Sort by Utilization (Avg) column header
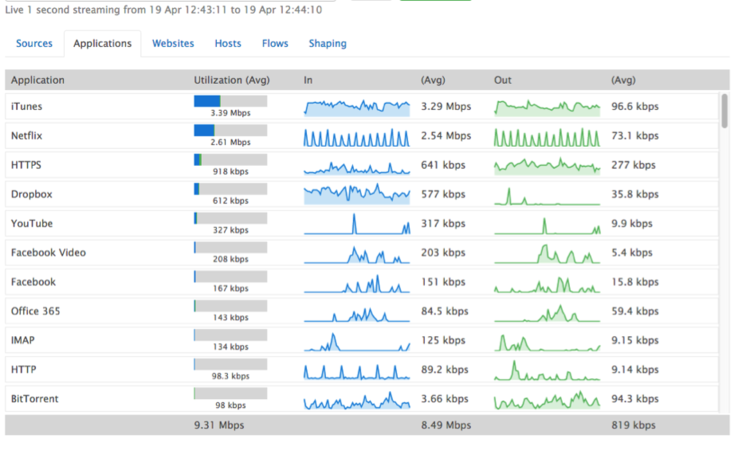 pos(232,80)
